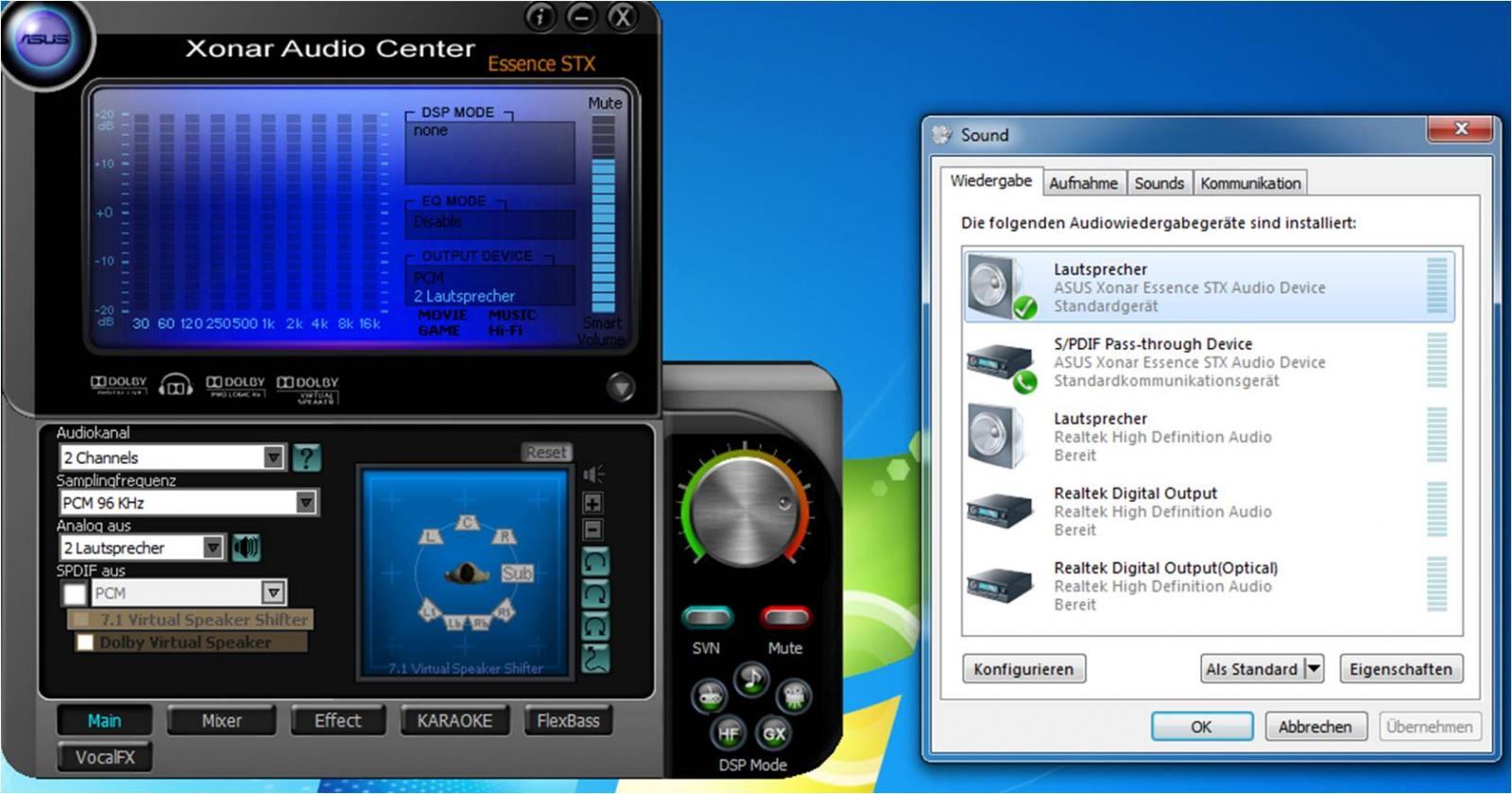Click the minus button beside speaker shifter

coord(593,529)
